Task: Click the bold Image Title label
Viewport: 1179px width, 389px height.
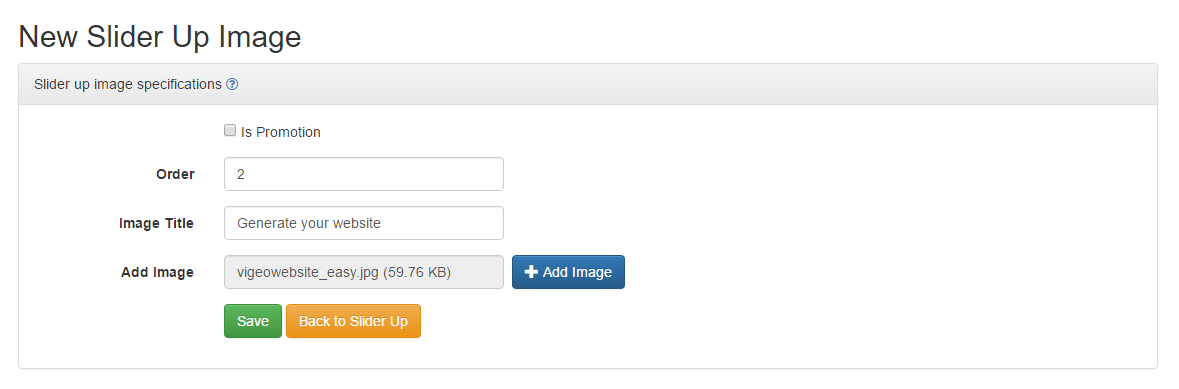Action: pos(156,223)
